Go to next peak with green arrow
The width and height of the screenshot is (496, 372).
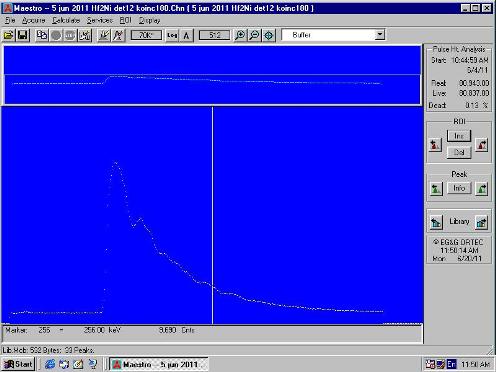coord(482,189)
